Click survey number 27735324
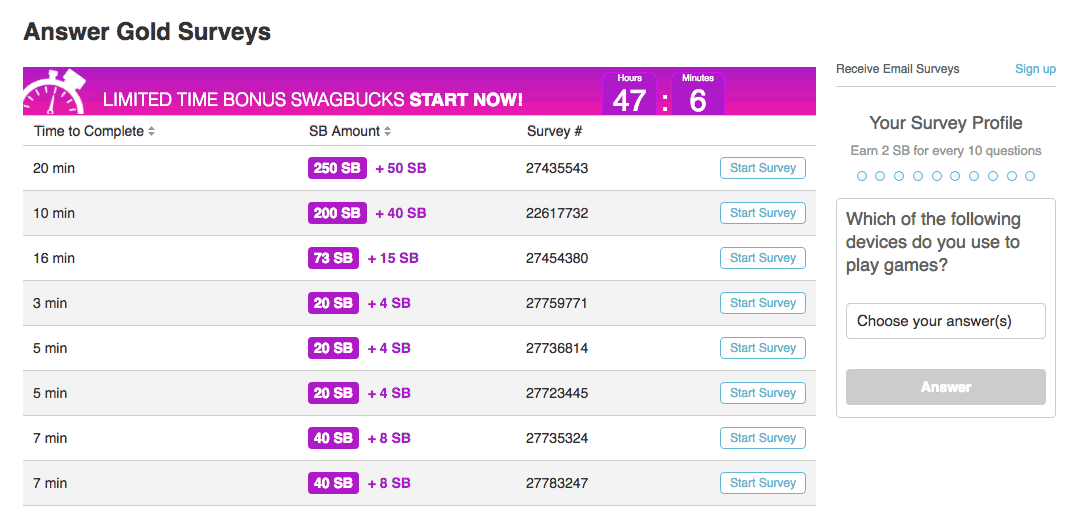The image size is (1070, 513). 557,438
